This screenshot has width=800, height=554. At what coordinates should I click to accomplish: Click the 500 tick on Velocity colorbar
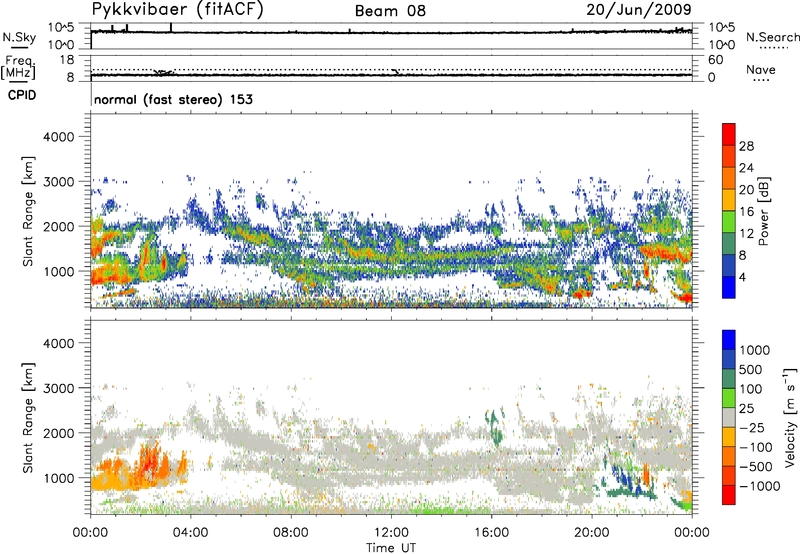point(751,370)
